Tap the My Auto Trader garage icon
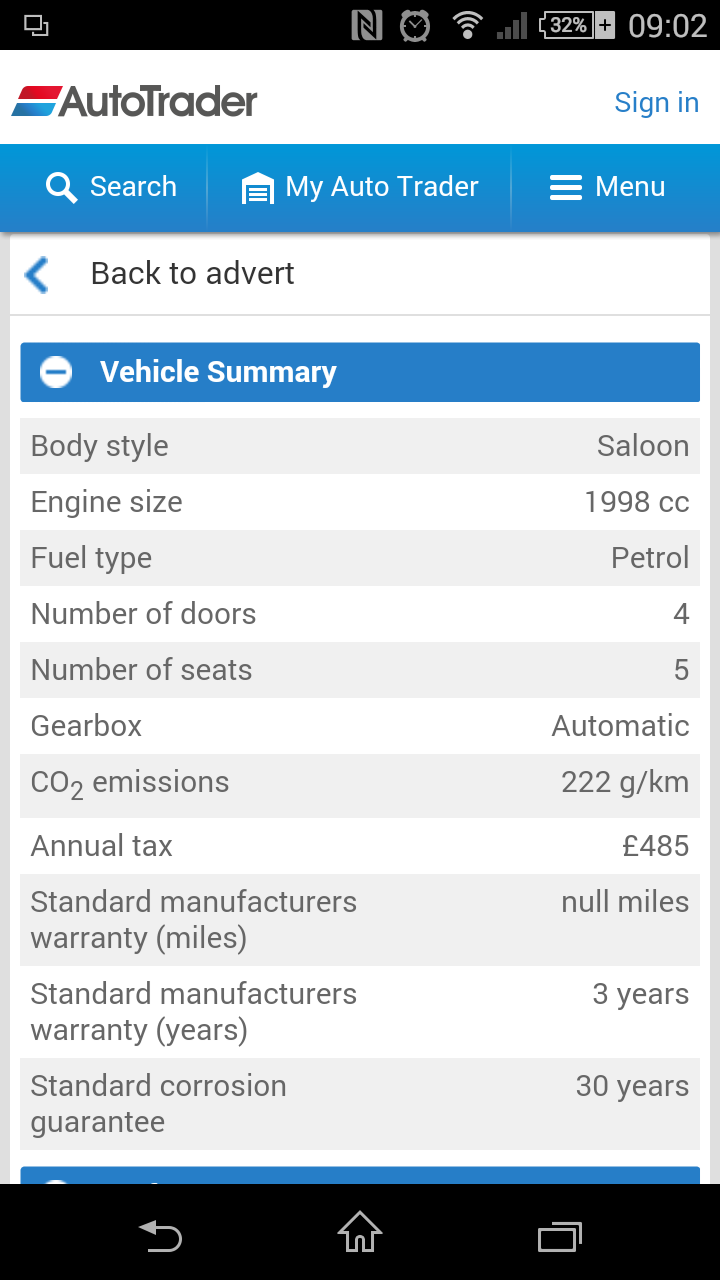 258,187
